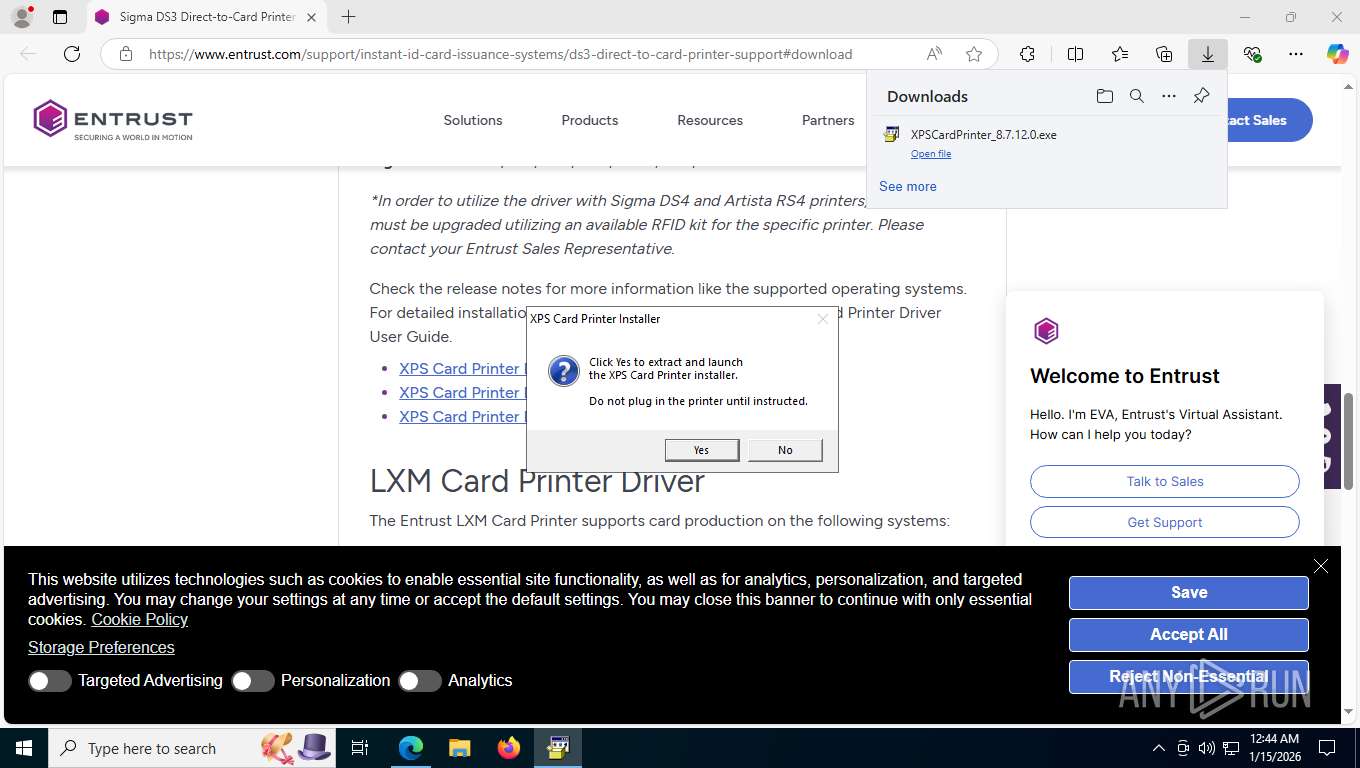
Task: Click the Open file link
Action: tap(931, 154)
